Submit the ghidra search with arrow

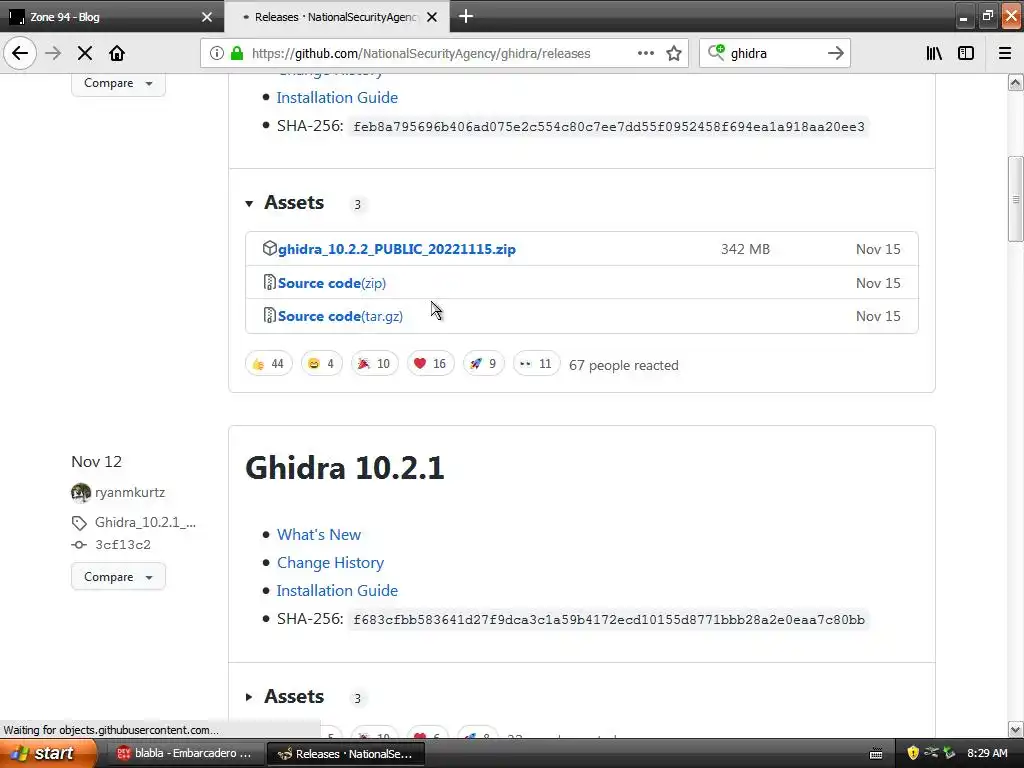tap(835, 53)
